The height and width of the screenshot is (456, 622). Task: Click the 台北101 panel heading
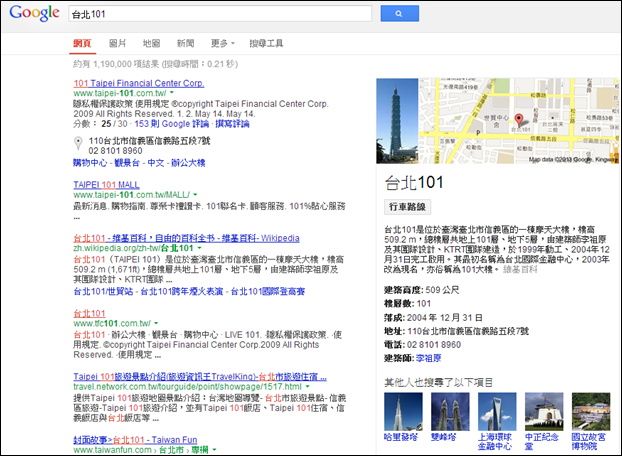coord(414,183)
